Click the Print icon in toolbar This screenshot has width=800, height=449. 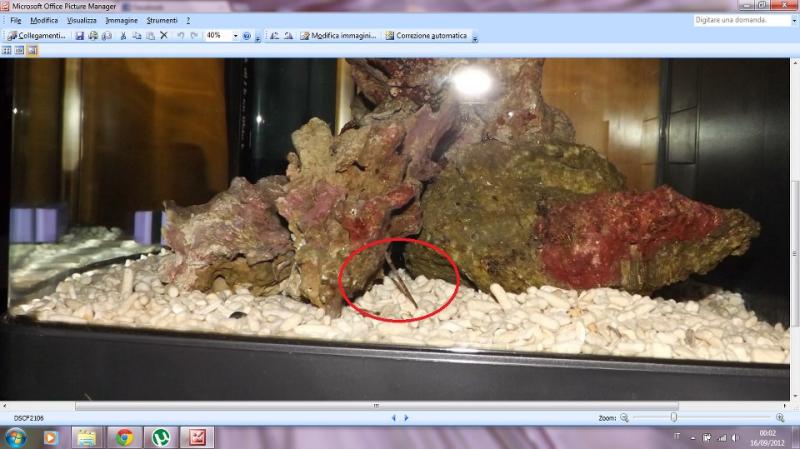tap(93, 36)
